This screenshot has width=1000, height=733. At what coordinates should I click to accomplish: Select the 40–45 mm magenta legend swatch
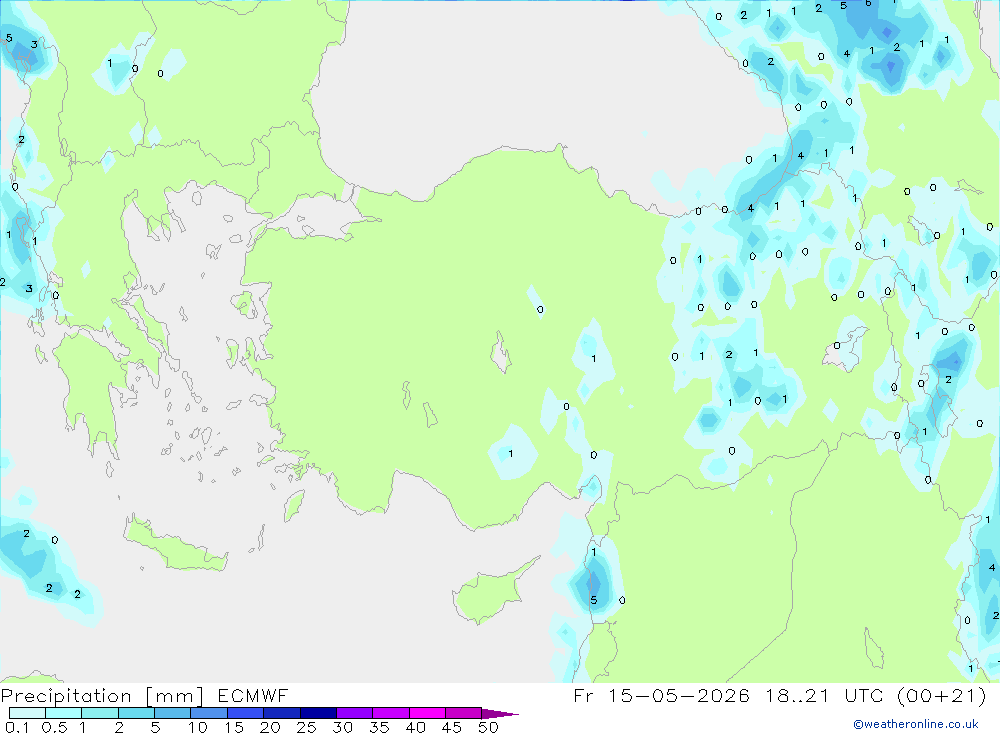click(x=427, y=713)
